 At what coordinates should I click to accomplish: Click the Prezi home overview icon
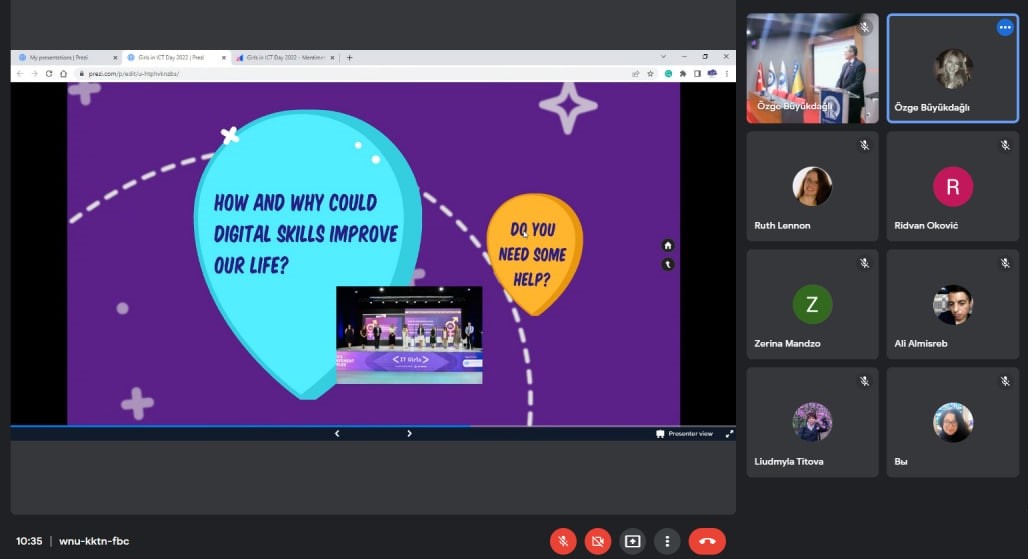tap(668, 245)
